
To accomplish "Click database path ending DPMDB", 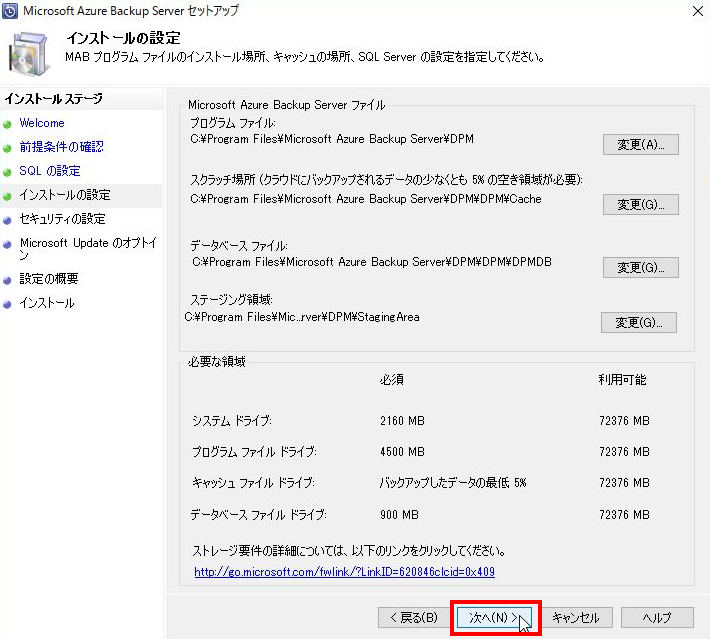I will tap(372, 262).
